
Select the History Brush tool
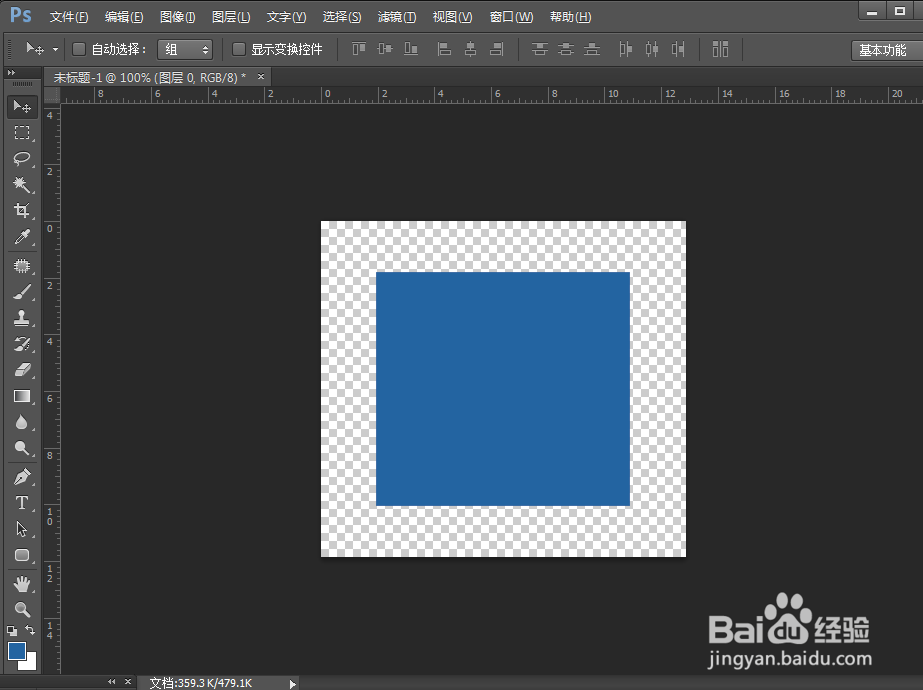(22, 344)
